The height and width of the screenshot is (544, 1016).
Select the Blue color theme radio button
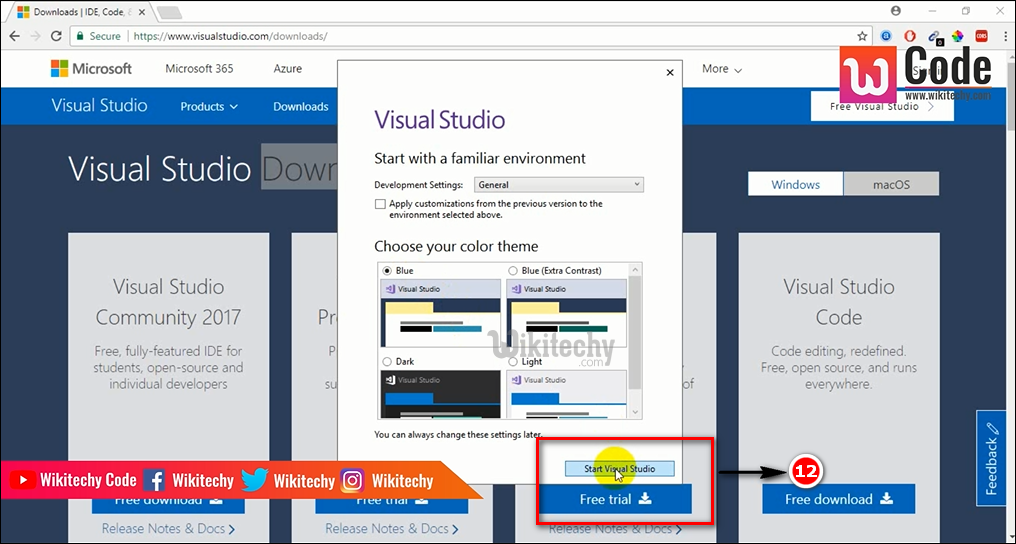coord(387,271)
